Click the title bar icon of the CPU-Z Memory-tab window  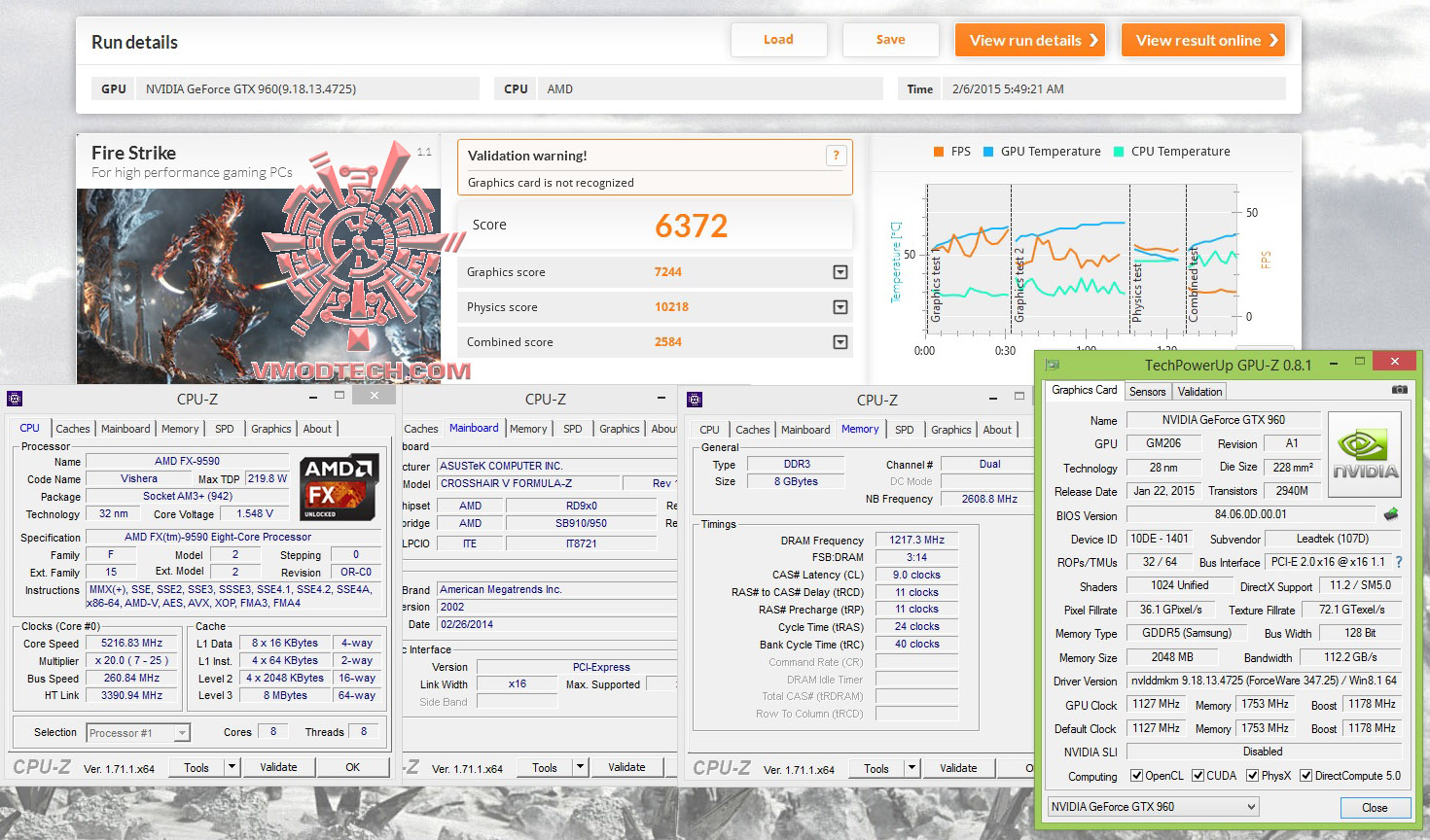click(695, 400)
